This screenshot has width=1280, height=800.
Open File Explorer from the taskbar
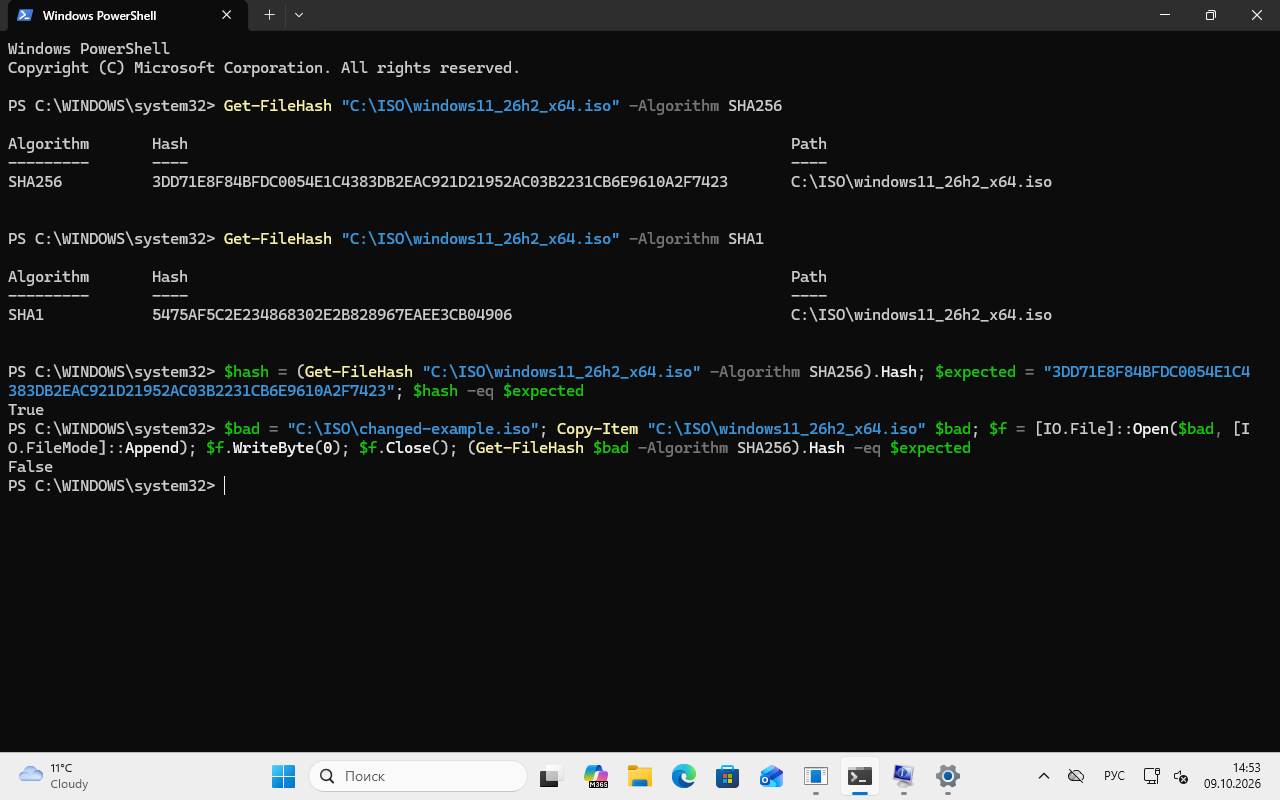point(640,776)
